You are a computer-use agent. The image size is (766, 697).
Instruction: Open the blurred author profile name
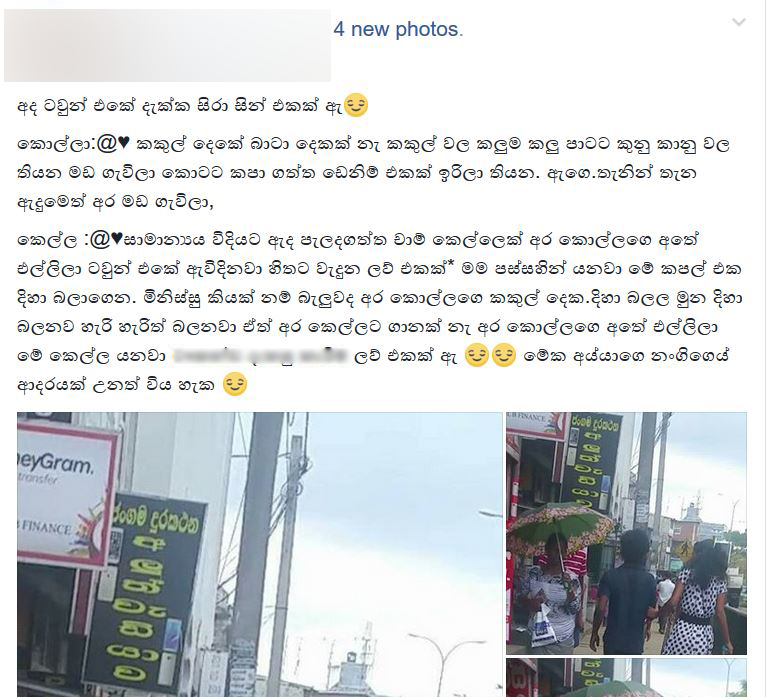(x=167, y=45)
